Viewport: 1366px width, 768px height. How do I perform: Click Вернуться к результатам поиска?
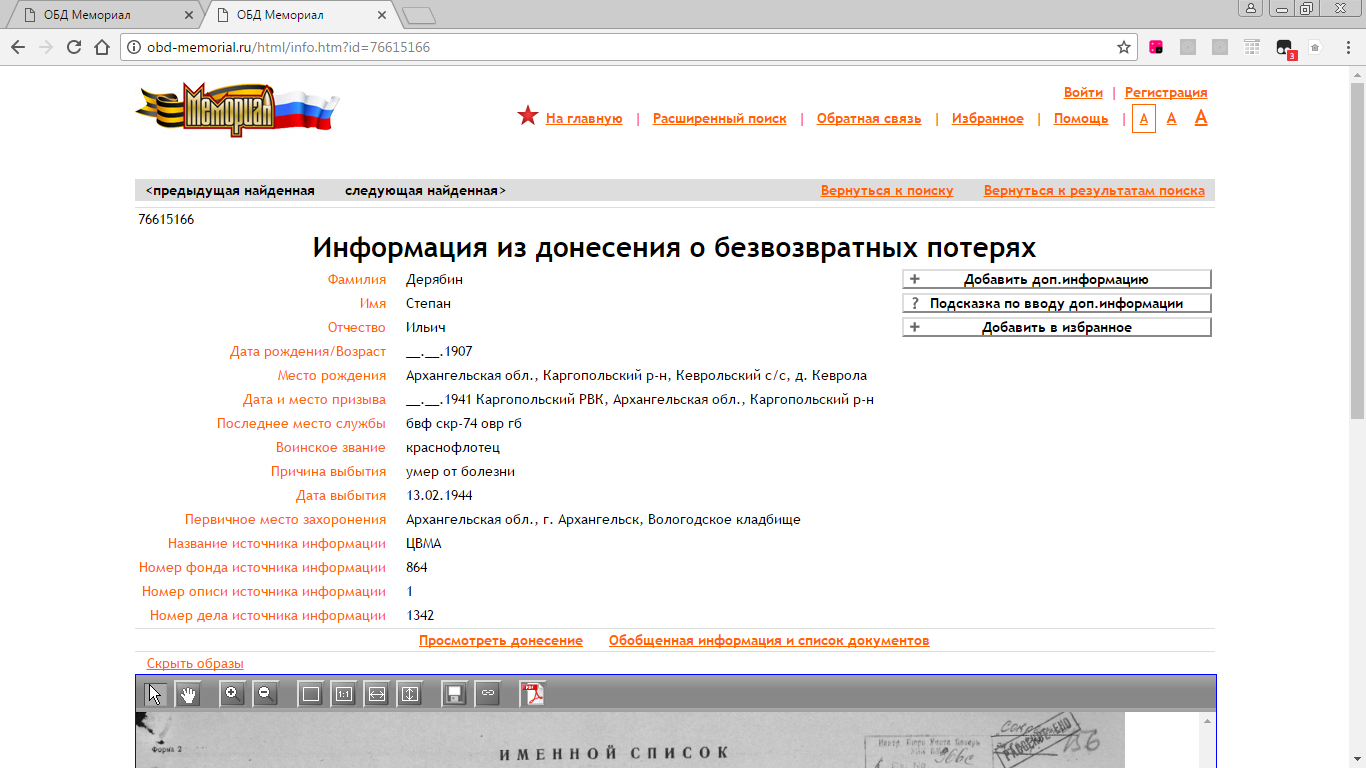tap(1094, 190)
